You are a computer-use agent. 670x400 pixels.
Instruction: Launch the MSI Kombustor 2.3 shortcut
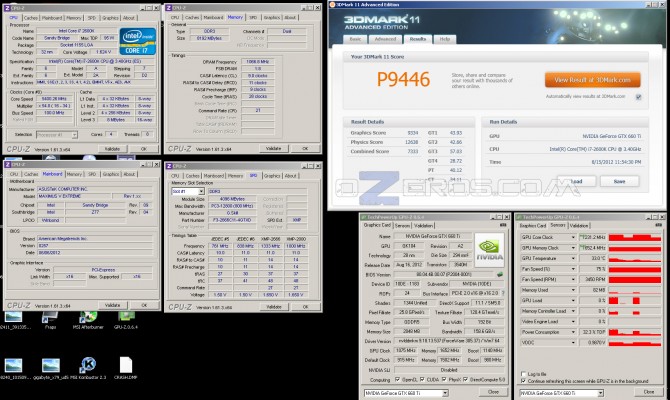pos(88,365)
